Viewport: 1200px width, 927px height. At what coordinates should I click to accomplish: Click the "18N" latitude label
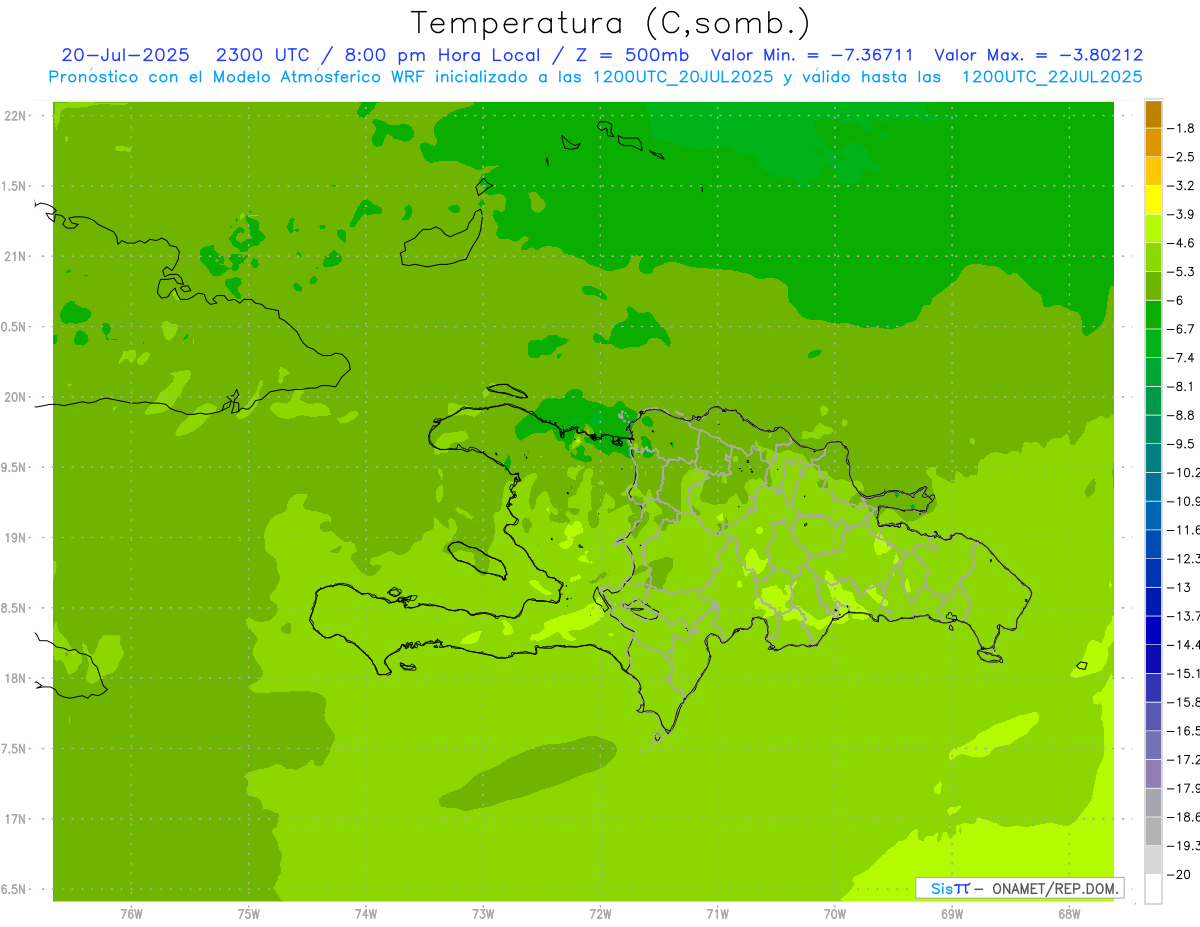click(x=15, y=678)
